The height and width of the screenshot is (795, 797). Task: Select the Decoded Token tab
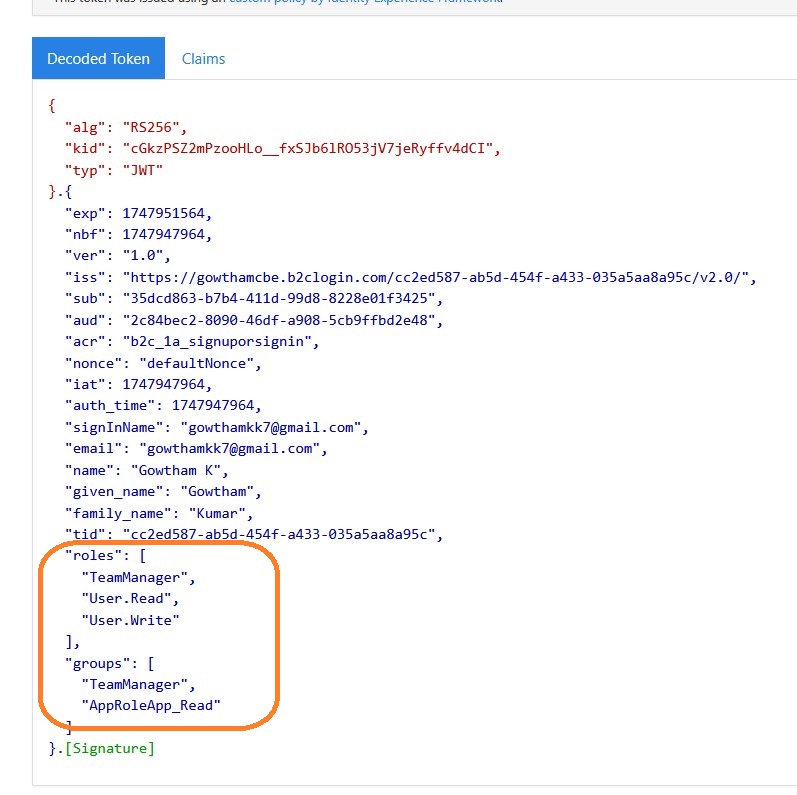(98, 58)
